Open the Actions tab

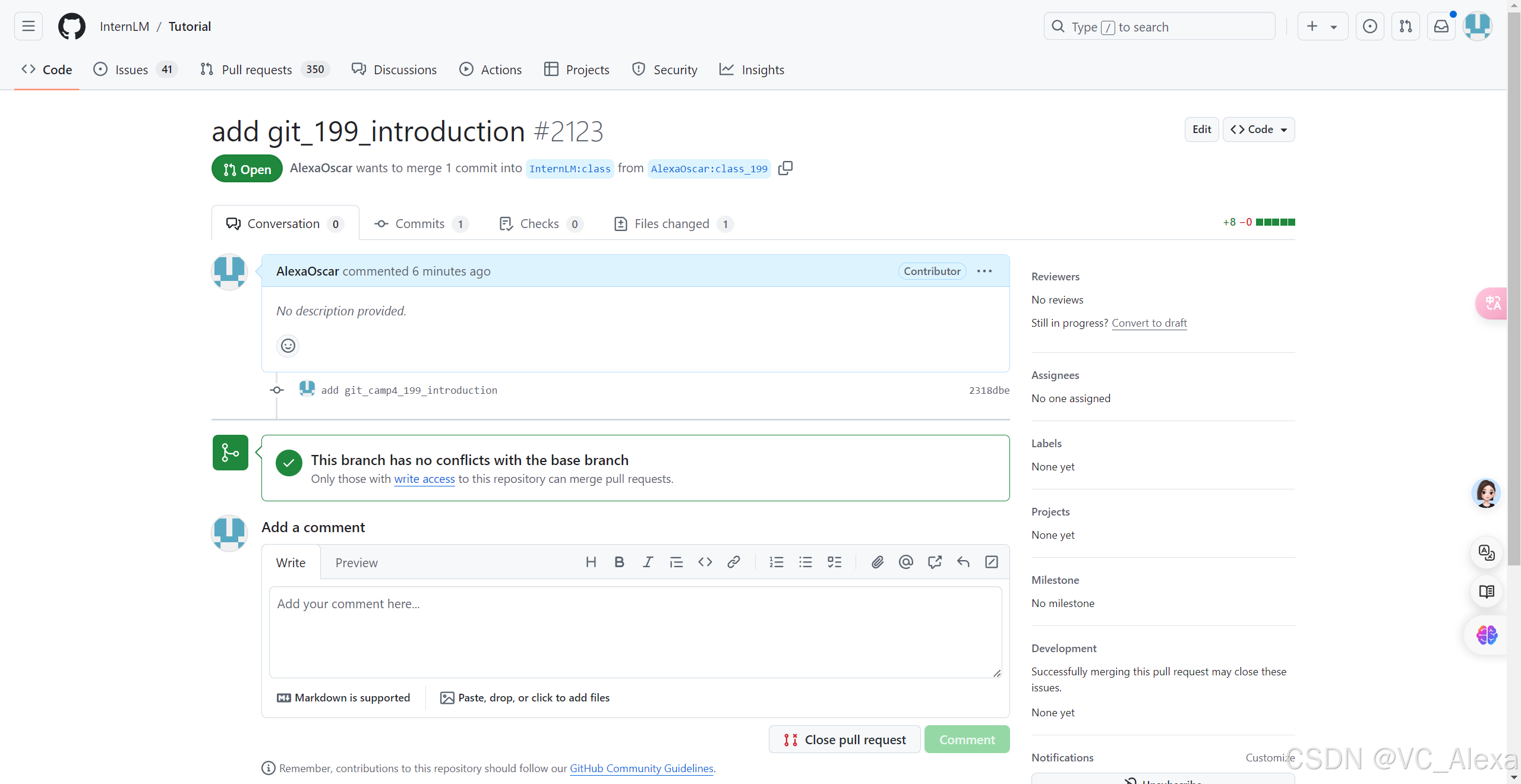(x=491, y=69)
